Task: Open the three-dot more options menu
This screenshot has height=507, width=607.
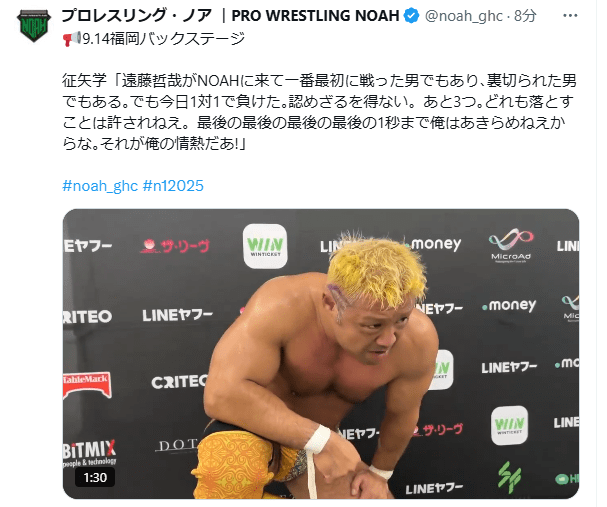Action: [570, 16]
